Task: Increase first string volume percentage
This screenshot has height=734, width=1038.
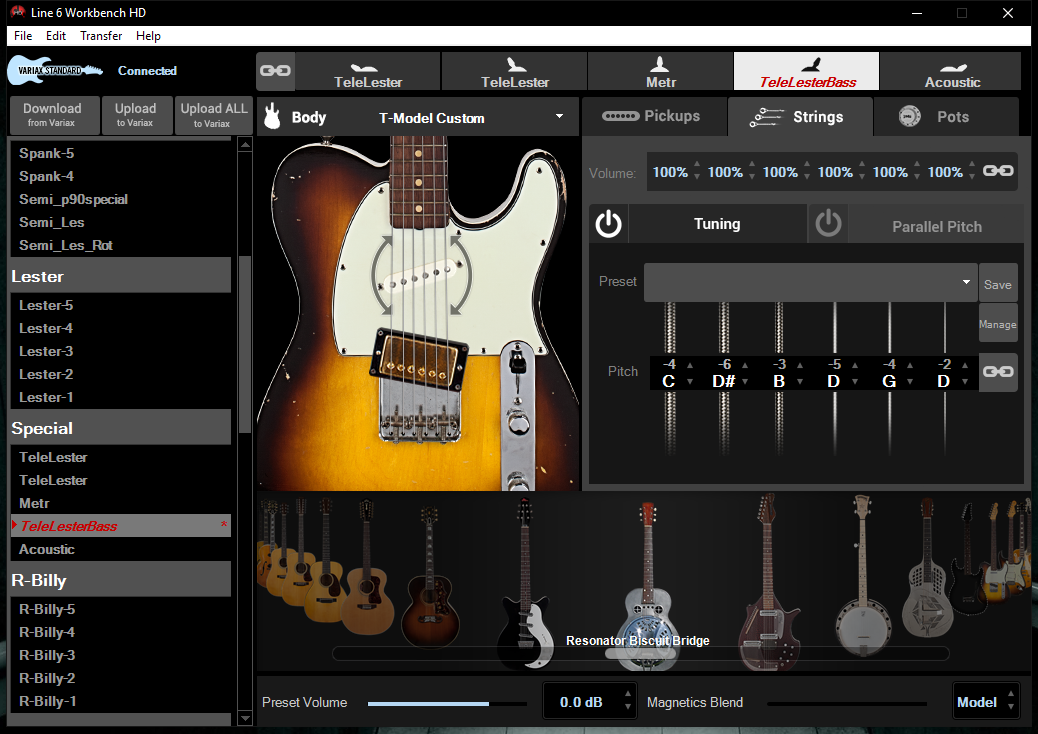Action: (696, 163)
